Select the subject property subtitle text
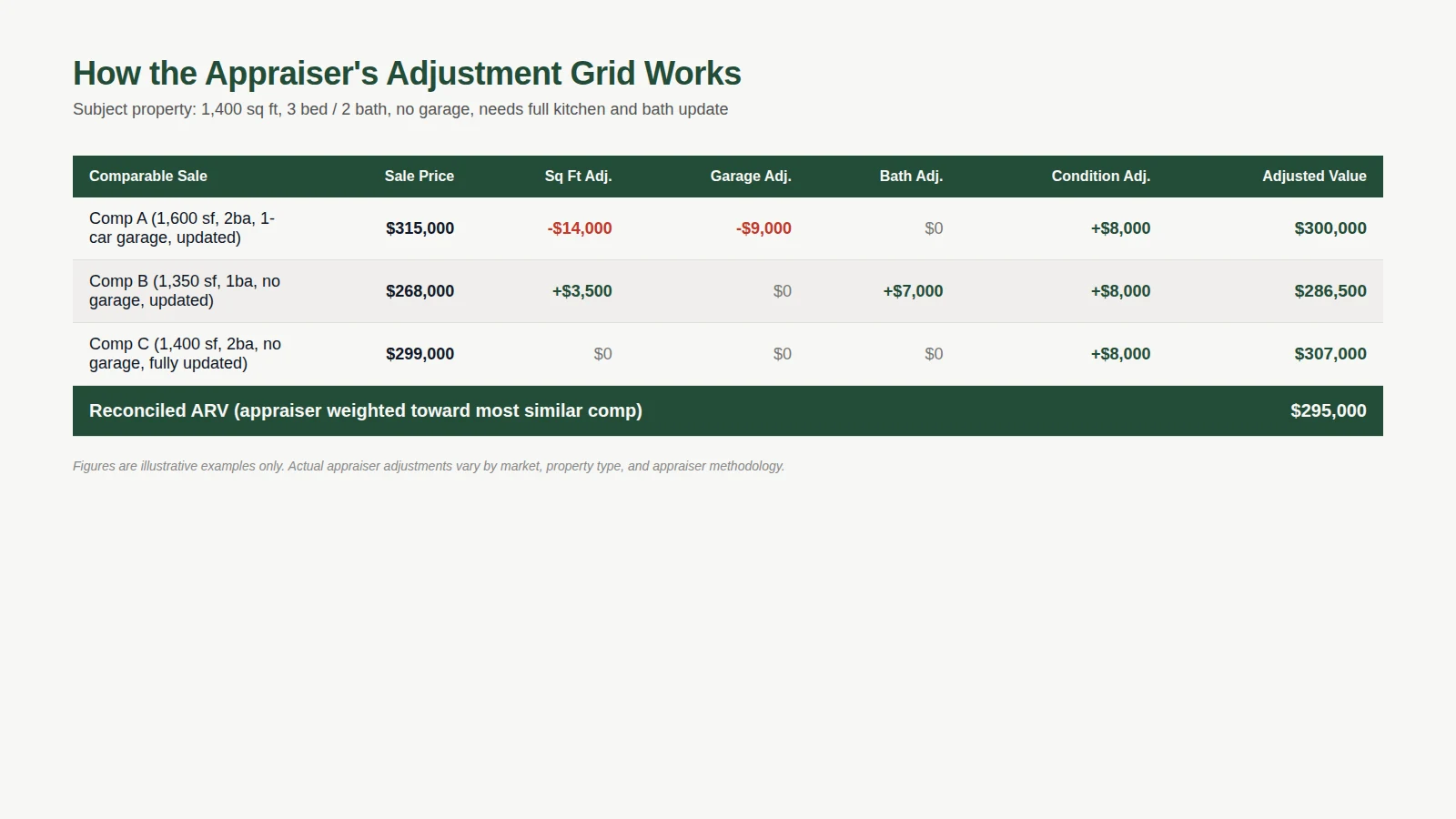 point(400,109)
